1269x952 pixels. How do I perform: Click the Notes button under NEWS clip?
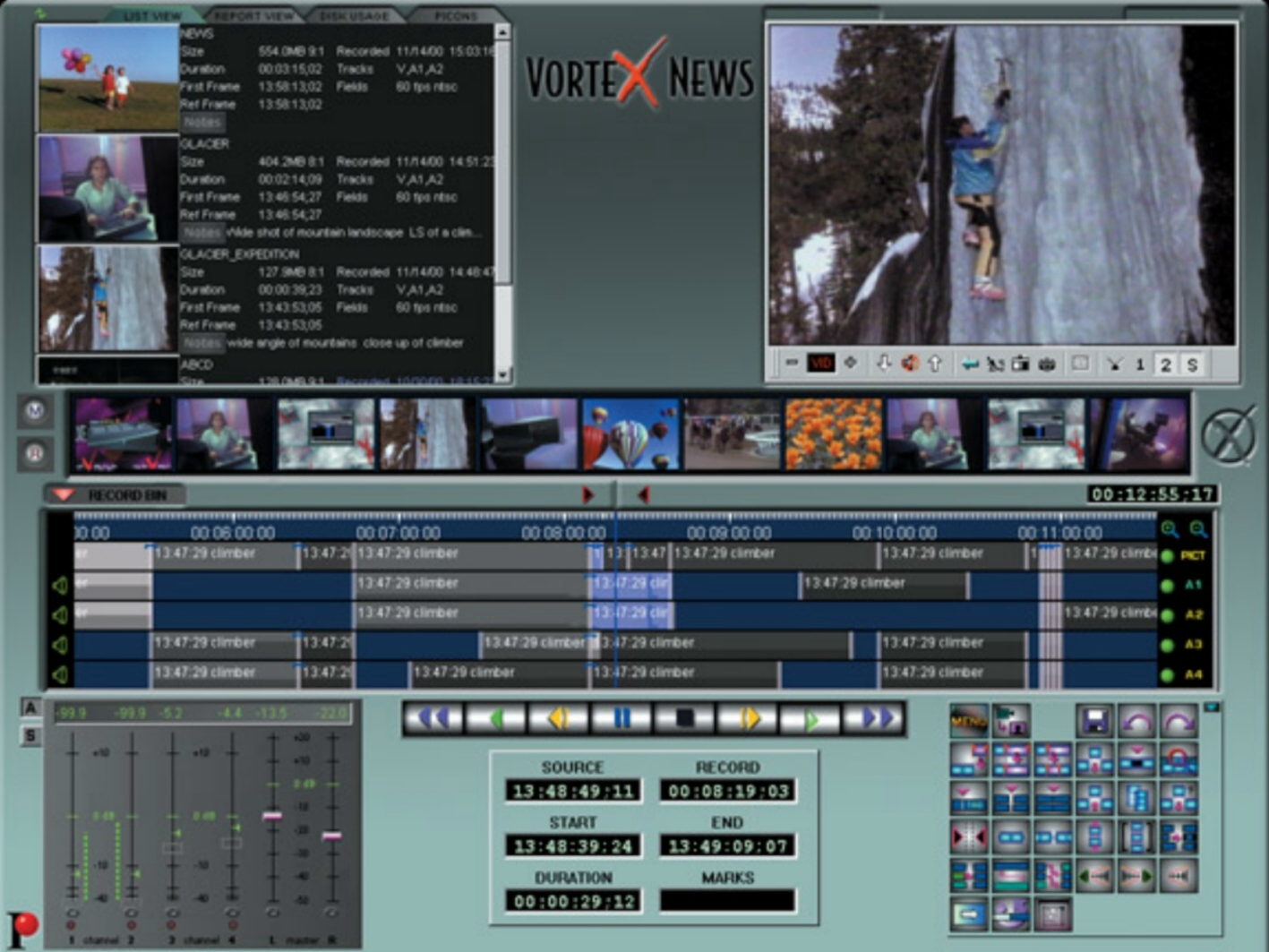(x=202, y=122)
